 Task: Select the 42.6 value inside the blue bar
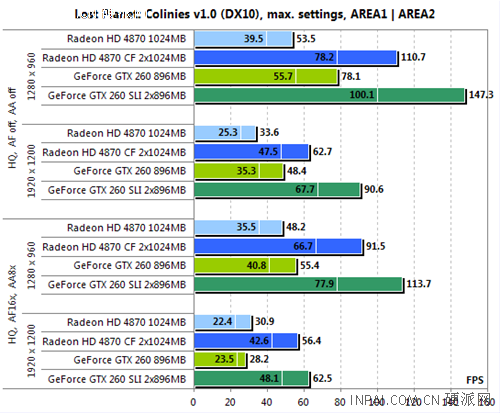259,341
